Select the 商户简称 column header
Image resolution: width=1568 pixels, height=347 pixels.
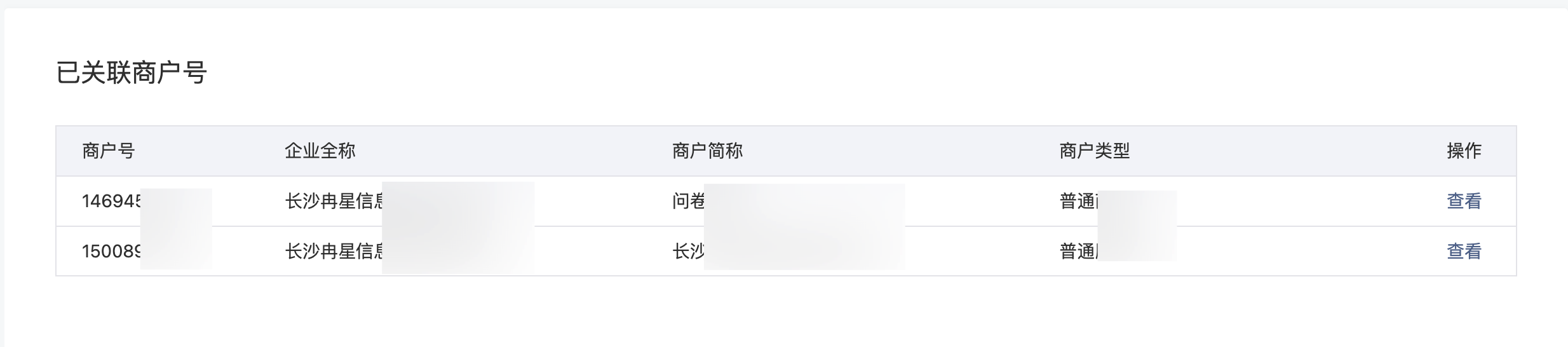(707, 151)
